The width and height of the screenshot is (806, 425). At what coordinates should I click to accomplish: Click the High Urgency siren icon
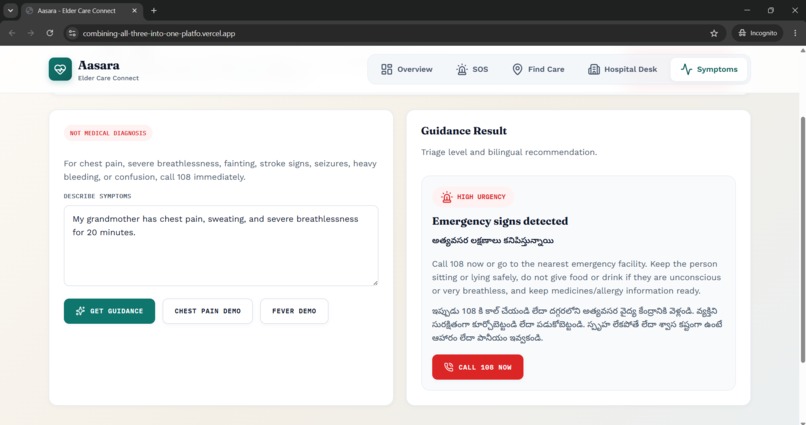447,197
